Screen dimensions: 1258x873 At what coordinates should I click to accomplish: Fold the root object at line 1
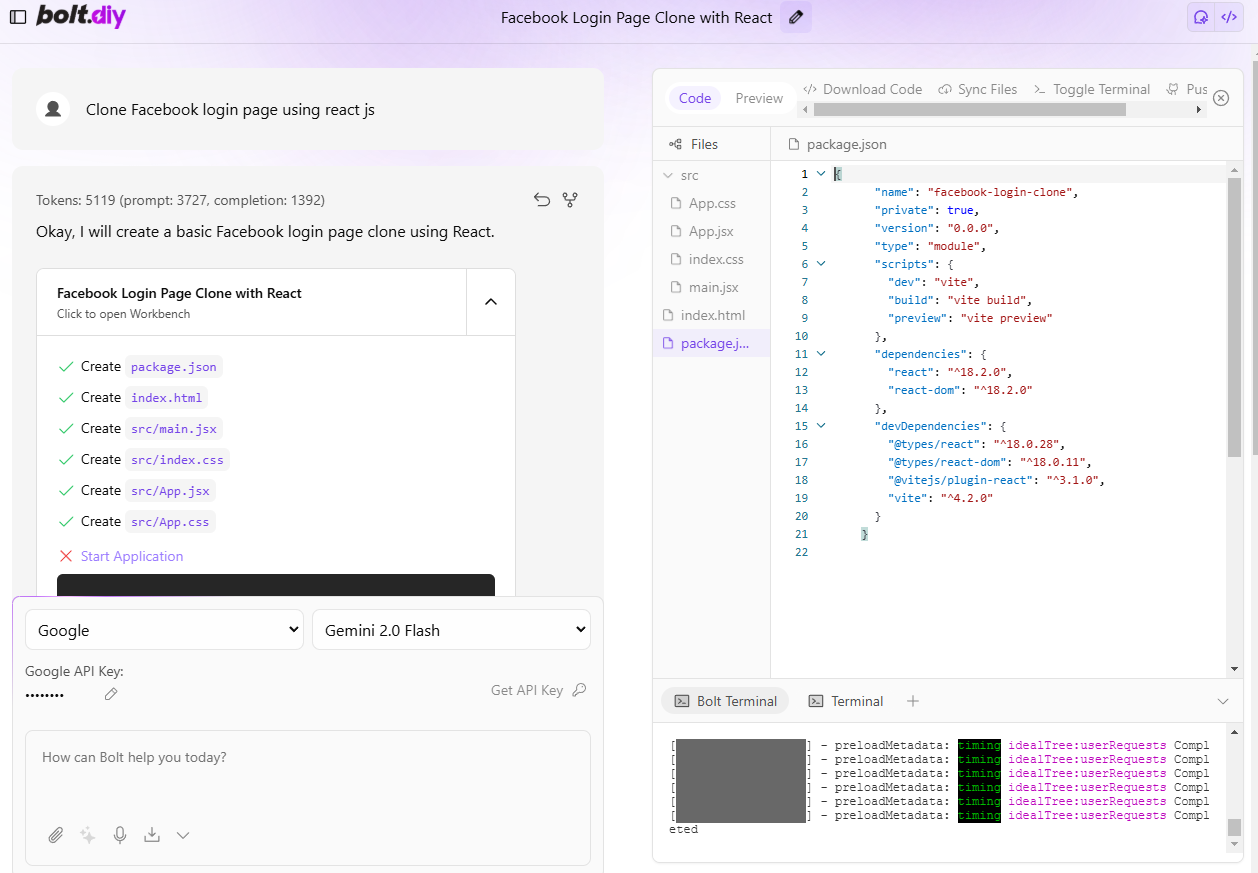(x=821, y=174)
